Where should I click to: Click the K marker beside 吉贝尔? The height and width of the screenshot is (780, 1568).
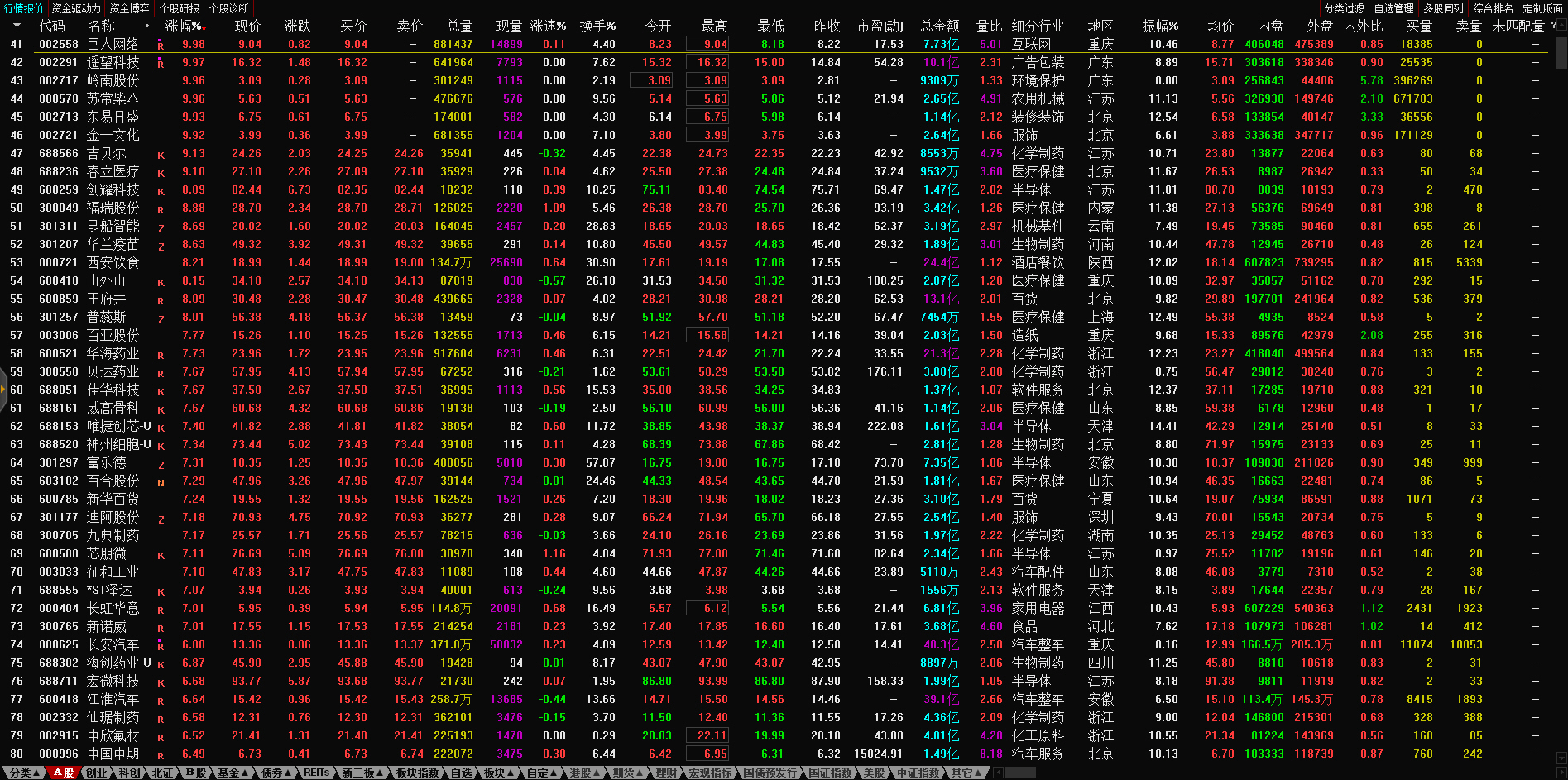point(161,155)
